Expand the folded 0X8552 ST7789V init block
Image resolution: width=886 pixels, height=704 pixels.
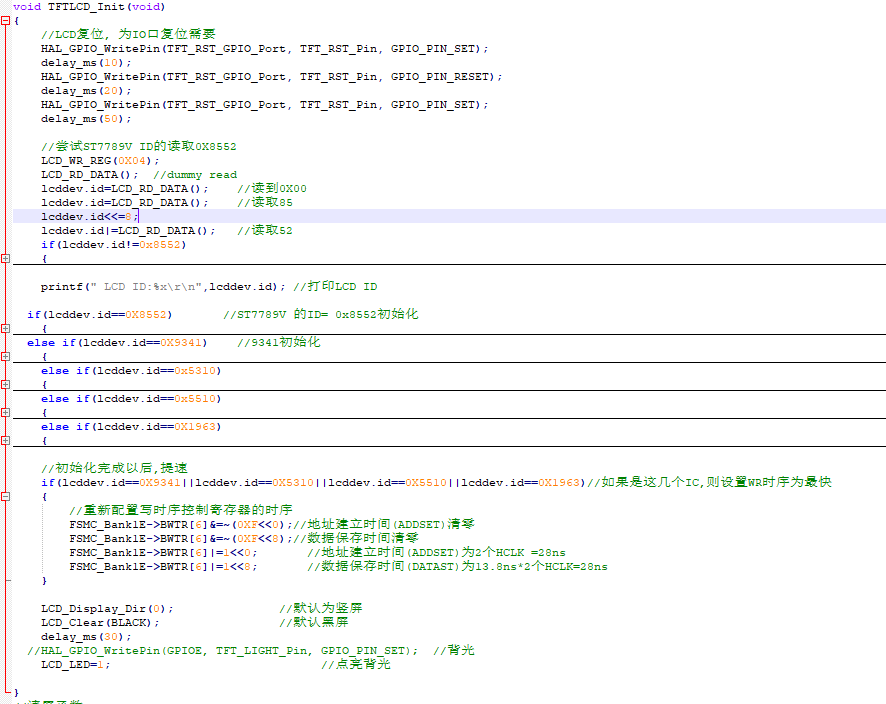point(6,328)
